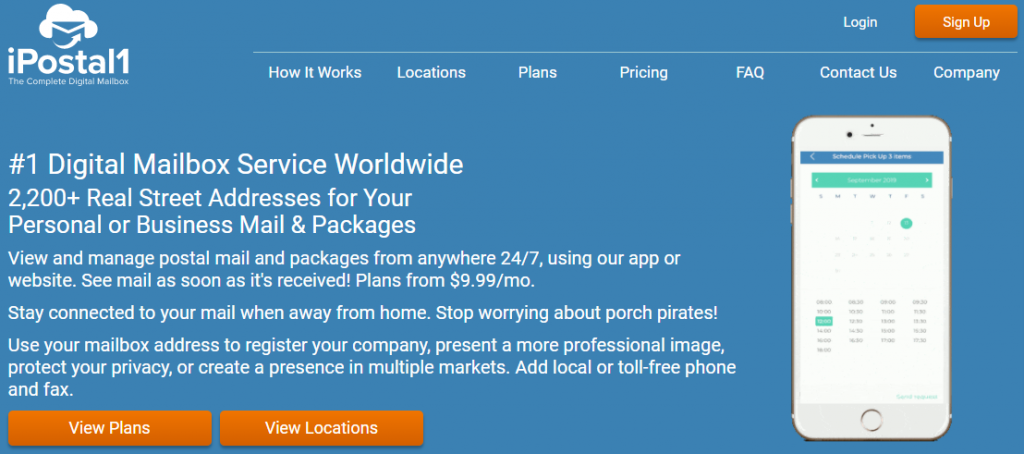Open the FAQ menu item
Image resolution: width=1024 pixels, height=454 pixels.
click(750, 73)
